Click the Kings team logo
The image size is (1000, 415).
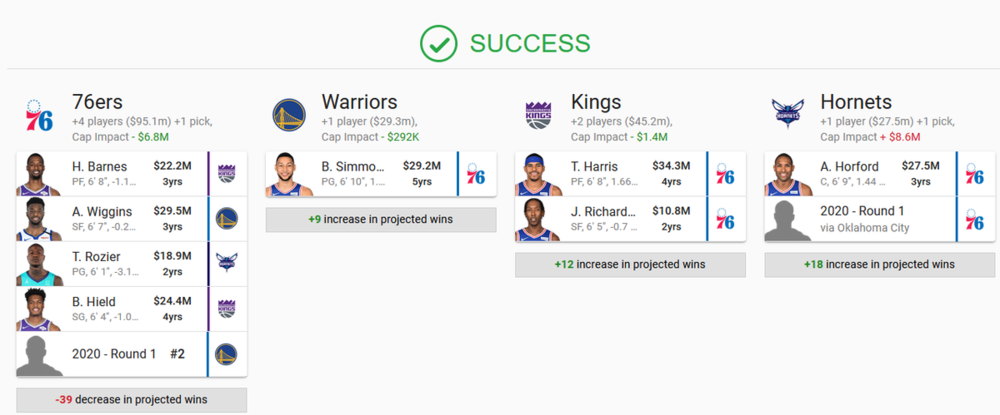538,116
